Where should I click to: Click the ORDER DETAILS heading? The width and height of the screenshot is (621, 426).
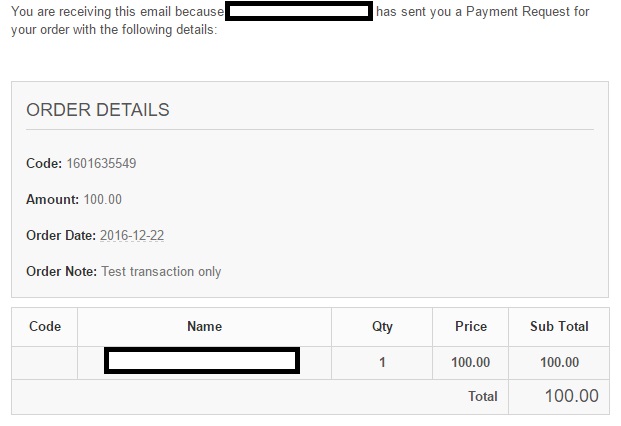pyautogui.click(x=98, y=110)
